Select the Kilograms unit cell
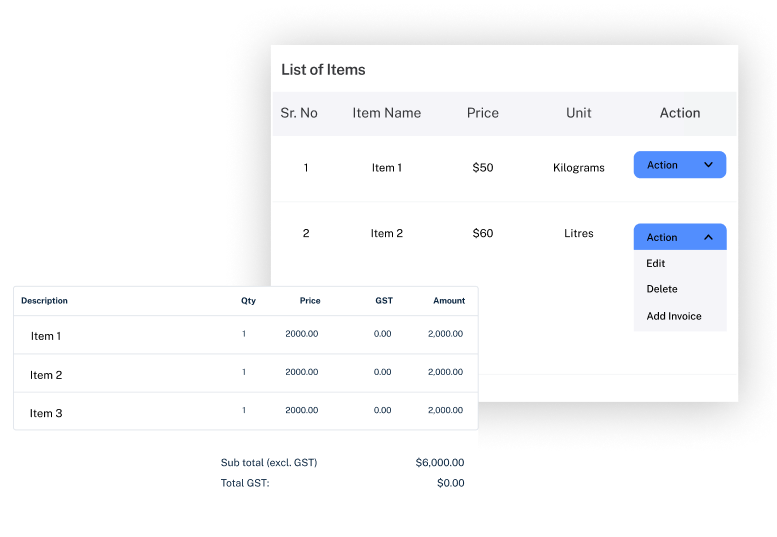Screen dimensions: 777x537 (x=579, y=168)
